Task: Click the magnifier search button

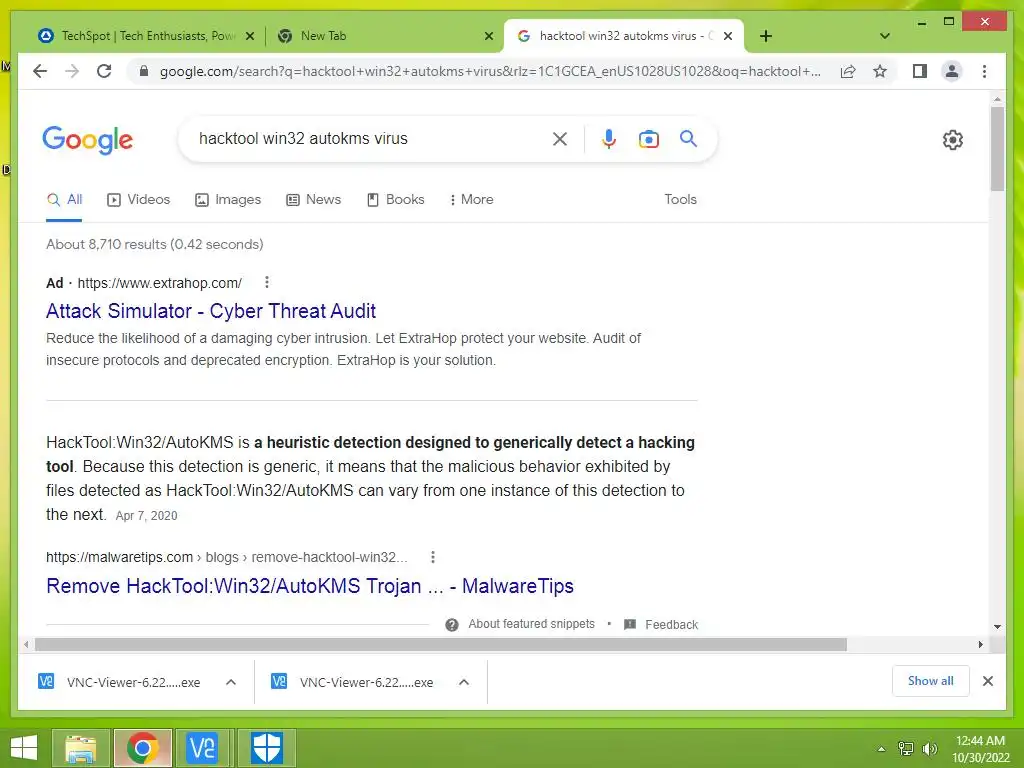Action: pos(688,138)
